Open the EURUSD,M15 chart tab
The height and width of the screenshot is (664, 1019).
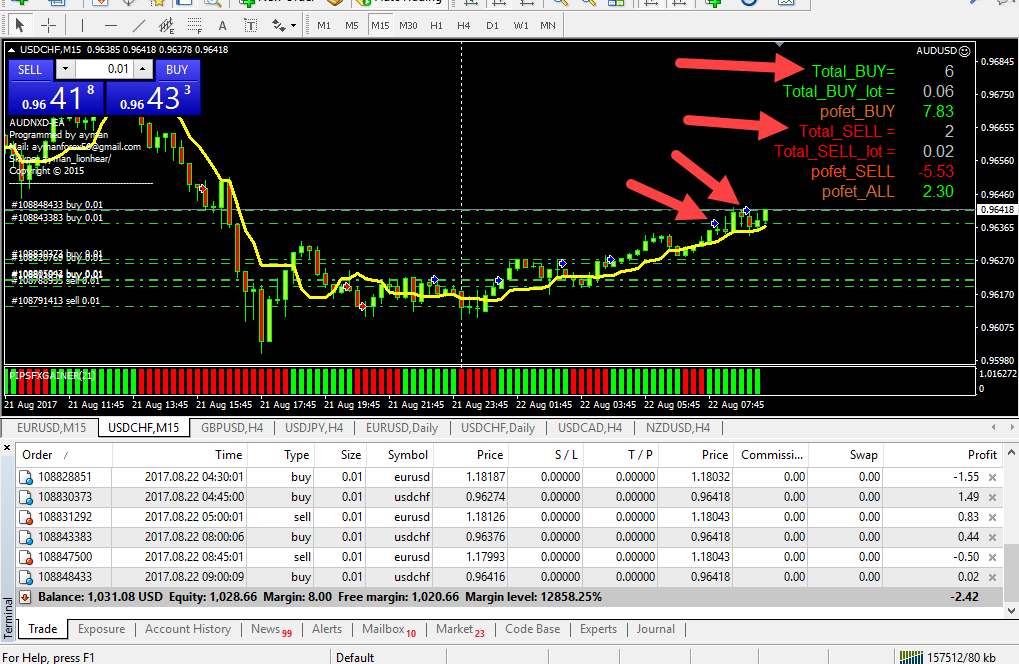pos(51,428)
